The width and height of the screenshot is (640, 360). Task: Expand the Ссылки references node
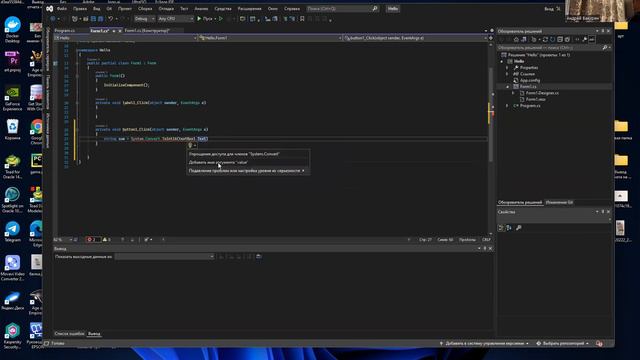click(x=507, y=74)
